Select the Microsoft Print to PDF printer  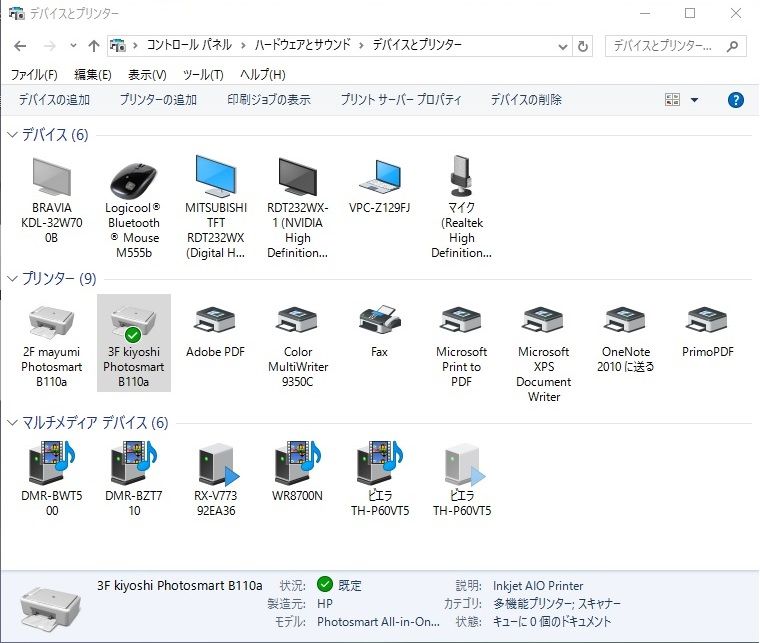coord(461,320)
